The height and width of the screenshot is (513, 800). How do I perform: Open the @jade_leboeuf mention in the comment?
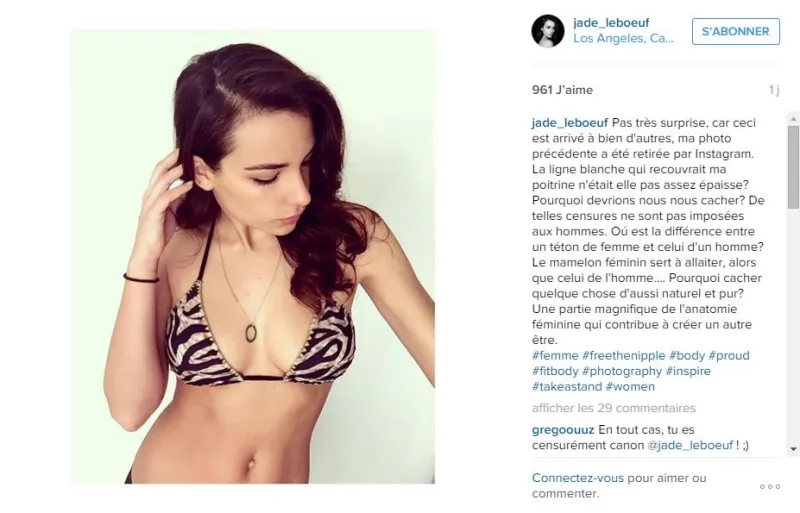coord(690,445)
